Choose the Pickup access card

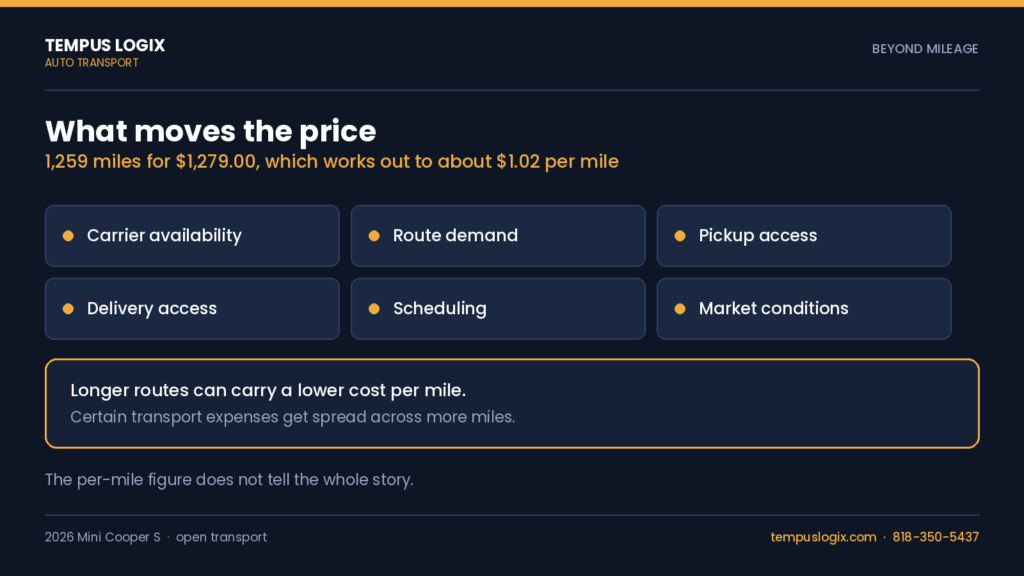click(x=804, y=236)
